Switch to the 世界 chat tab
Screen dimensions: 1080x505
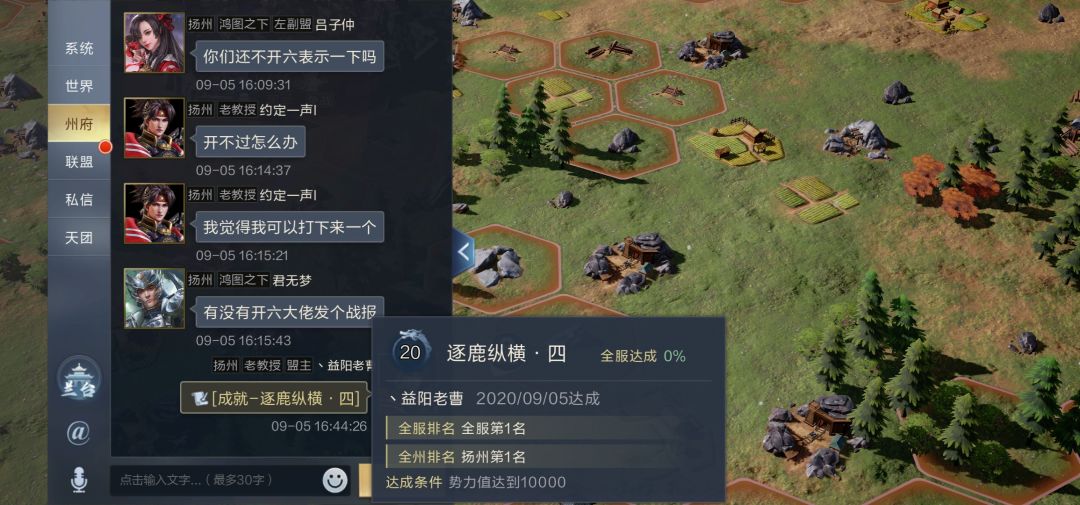click(79, 86)
